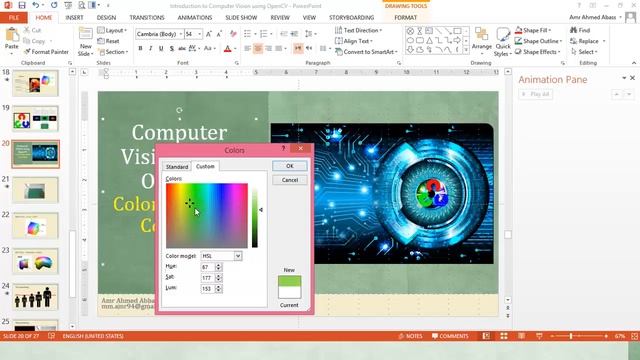Open COMMENTS from the status bar

[450, 336]
